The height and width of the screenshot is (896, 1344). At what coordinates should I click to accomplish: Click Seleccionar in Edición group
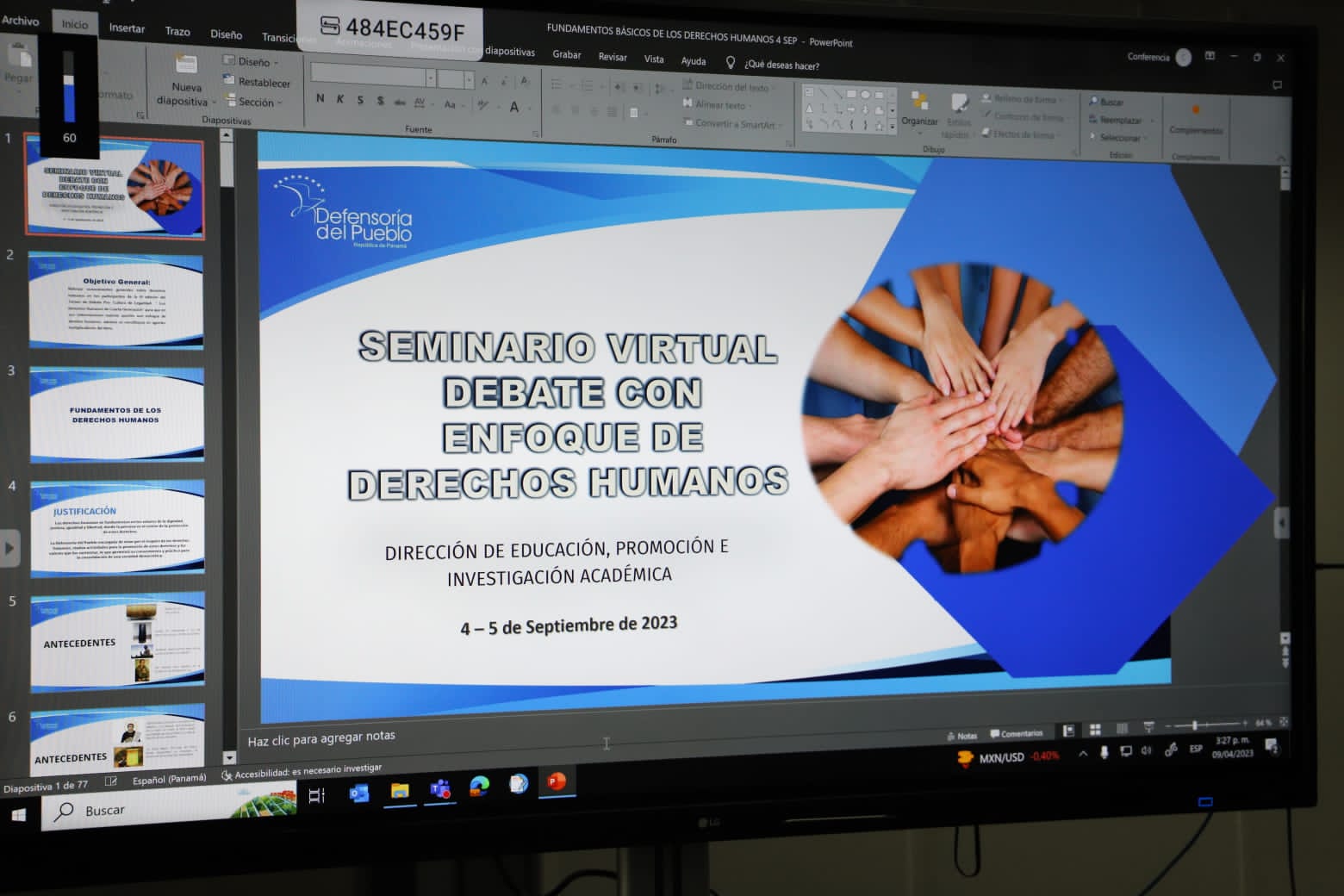[x=1118, y=138]
